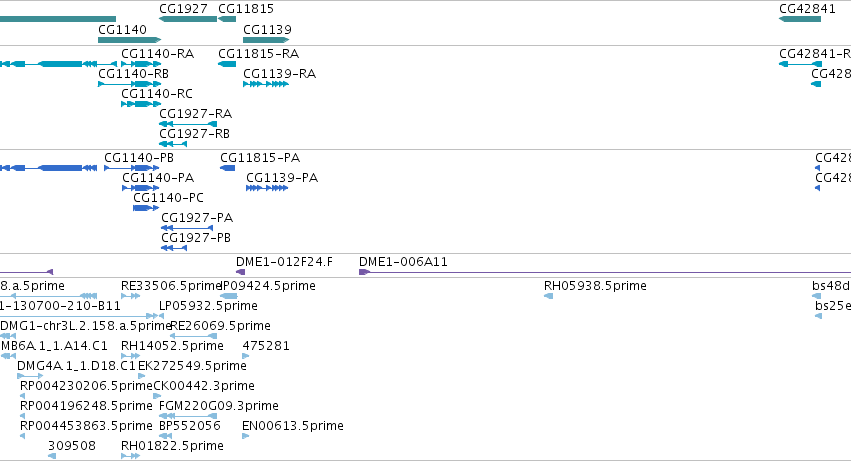Select the DME1-006A11 label
The height and width of the screenshot is (461, 851).
tap(403, 262)
